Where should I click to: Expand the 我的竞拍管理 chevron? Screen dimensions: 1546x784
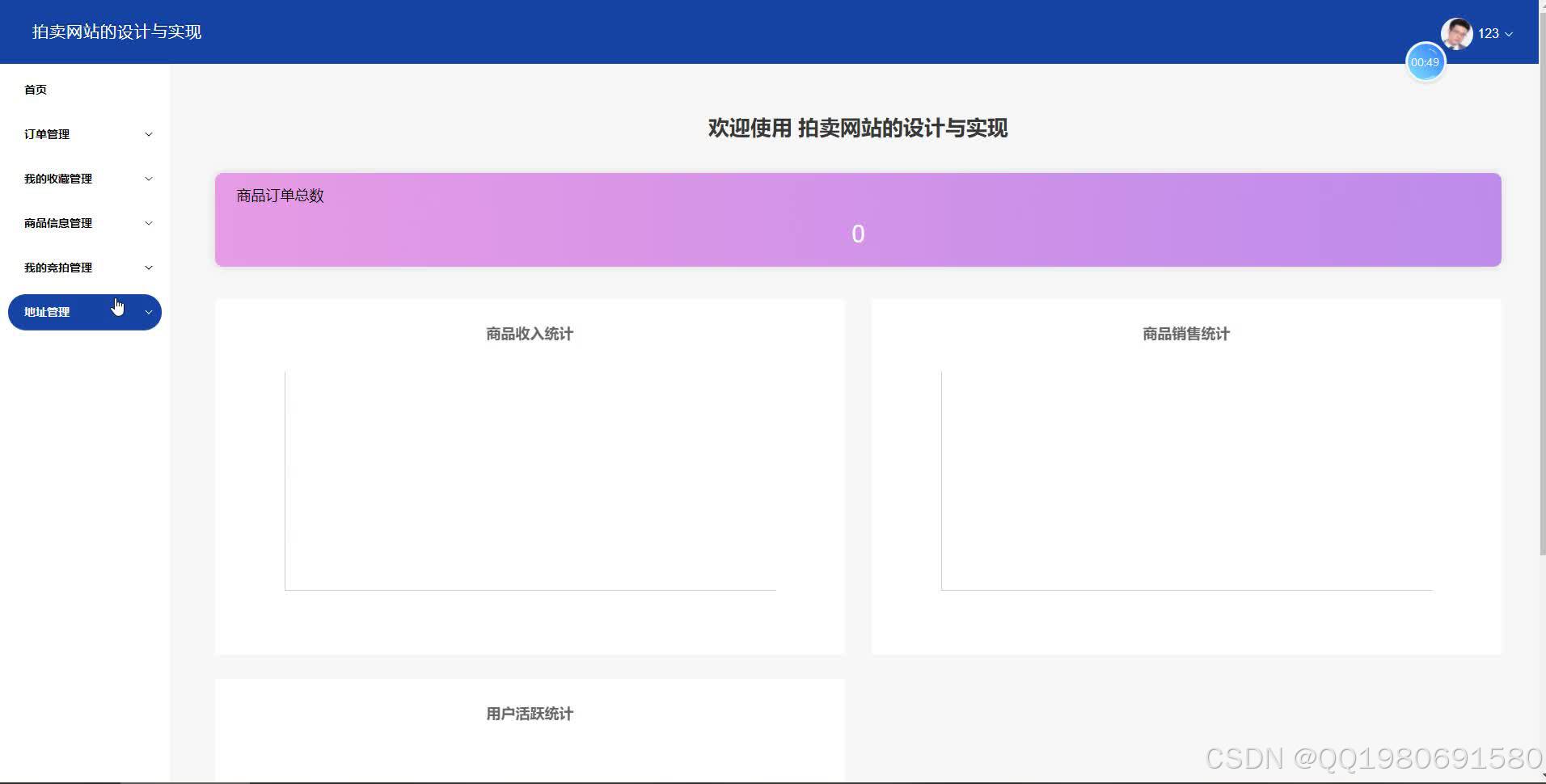[148, 268]
